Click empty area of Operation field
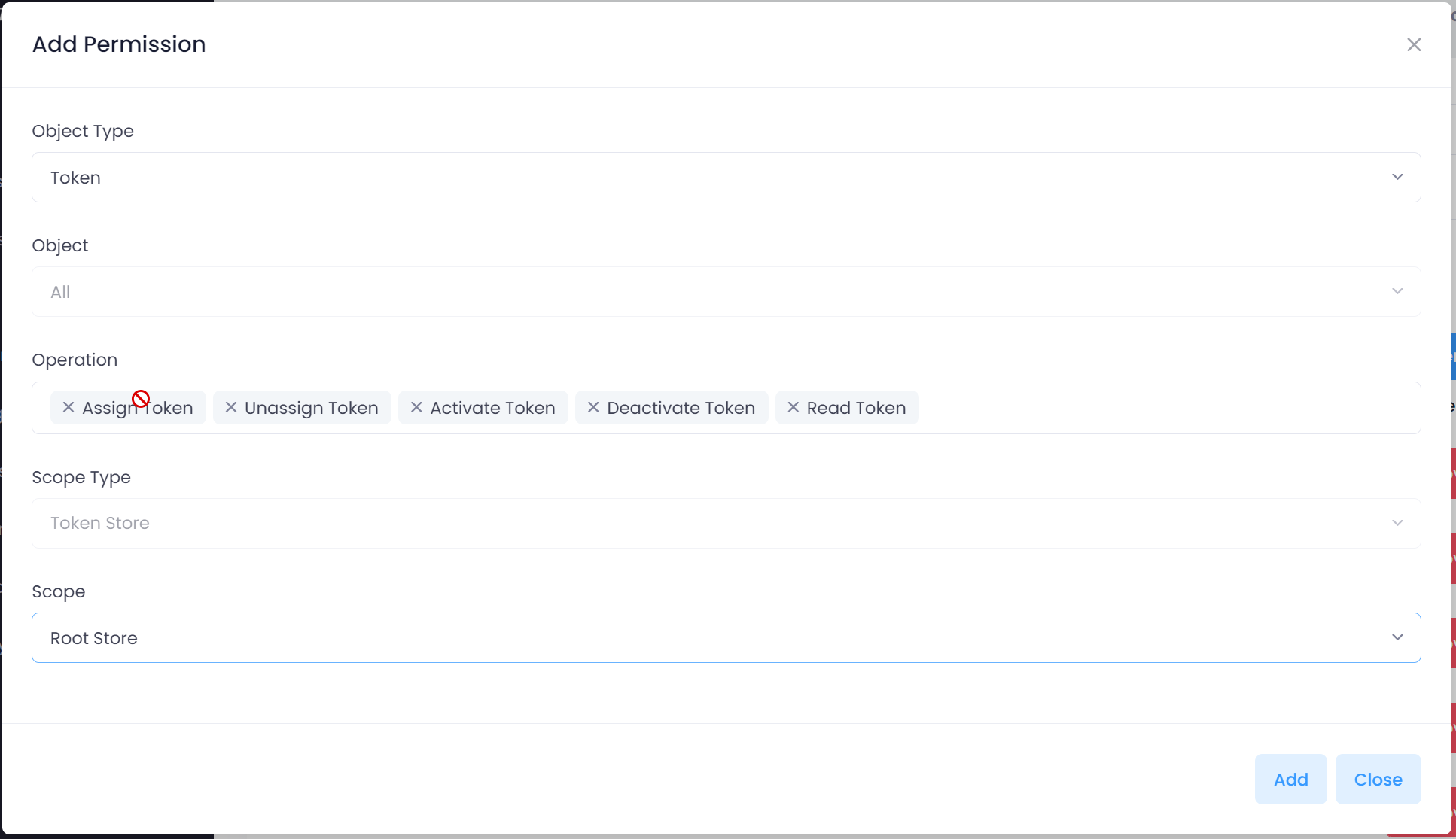This screenshot has height=839, width=1456. [1167, 408]
